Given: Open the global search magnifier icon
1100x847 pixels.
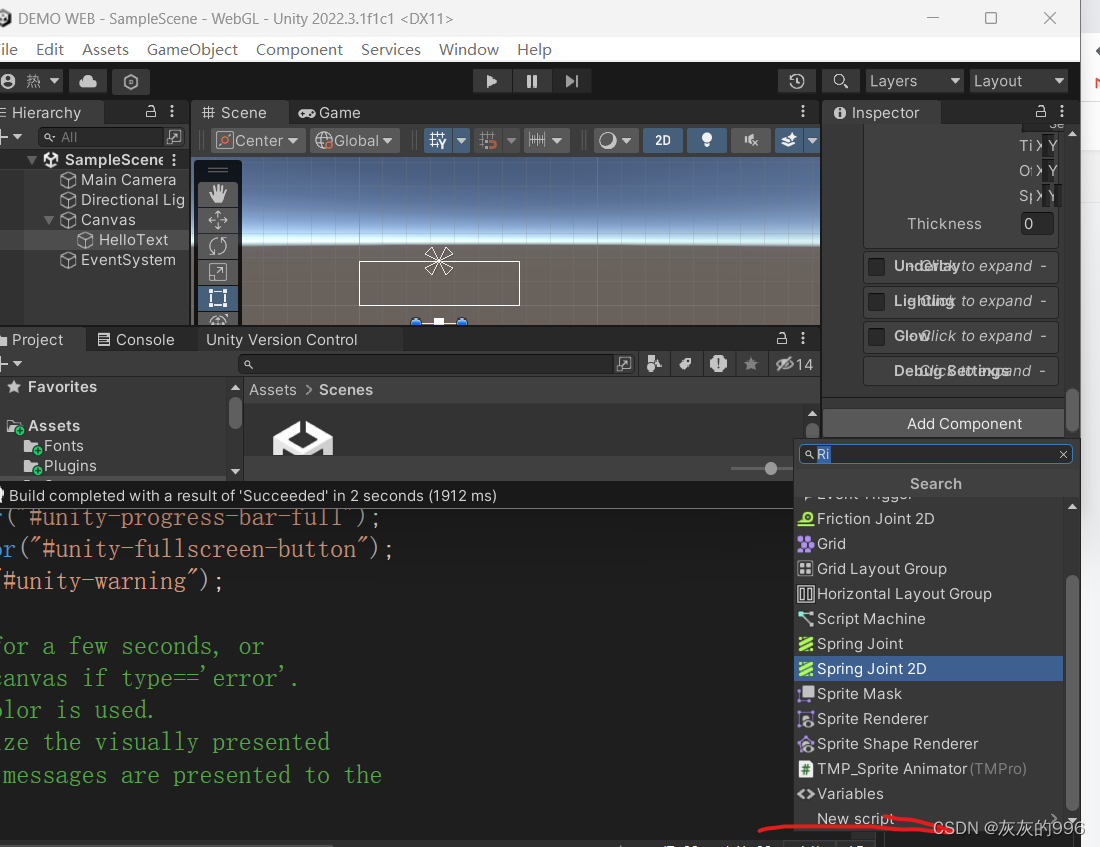Looking at the screenshot, I should pos(840,81).
